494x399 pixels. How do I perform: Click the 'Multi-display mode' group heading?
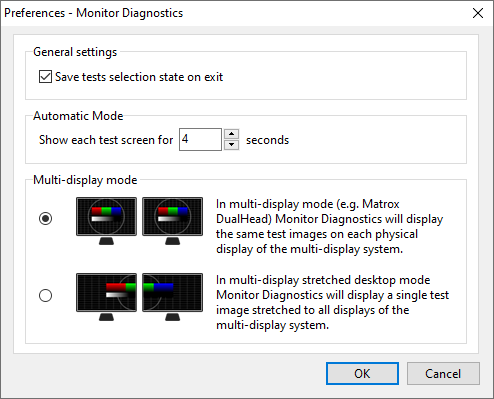85,180
